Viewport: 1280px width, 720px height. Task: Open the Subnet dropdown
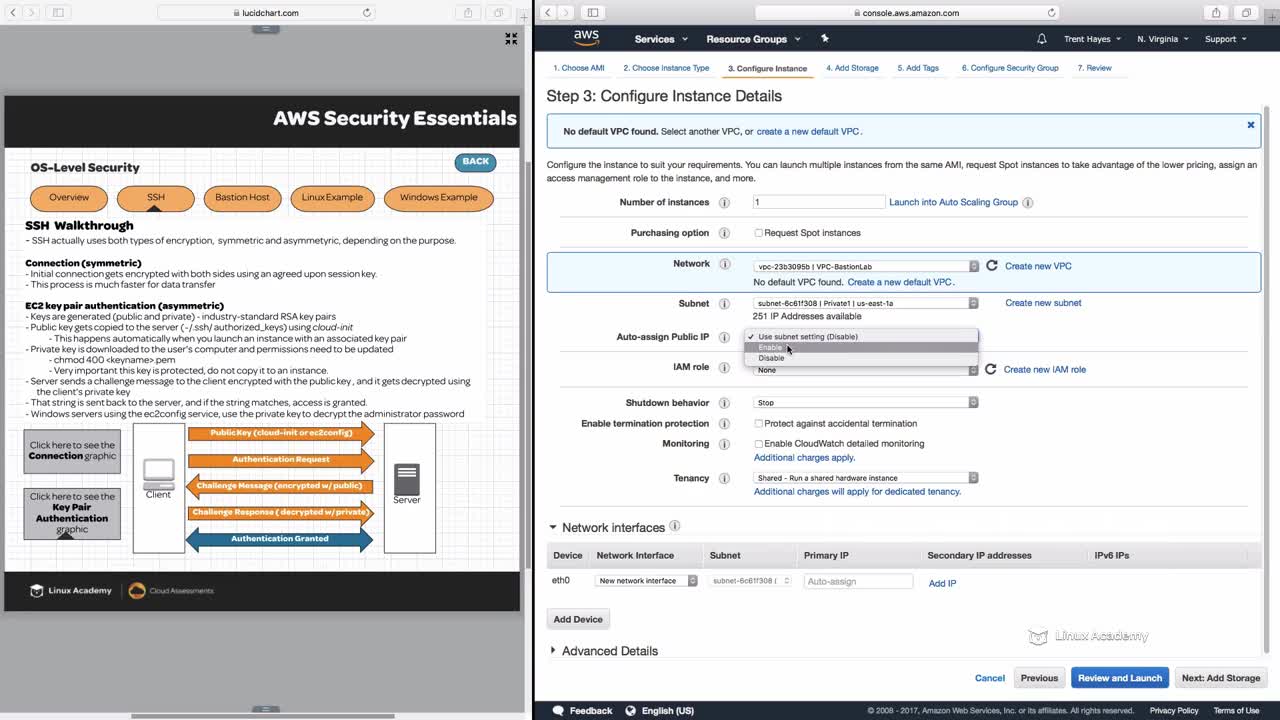866,303
